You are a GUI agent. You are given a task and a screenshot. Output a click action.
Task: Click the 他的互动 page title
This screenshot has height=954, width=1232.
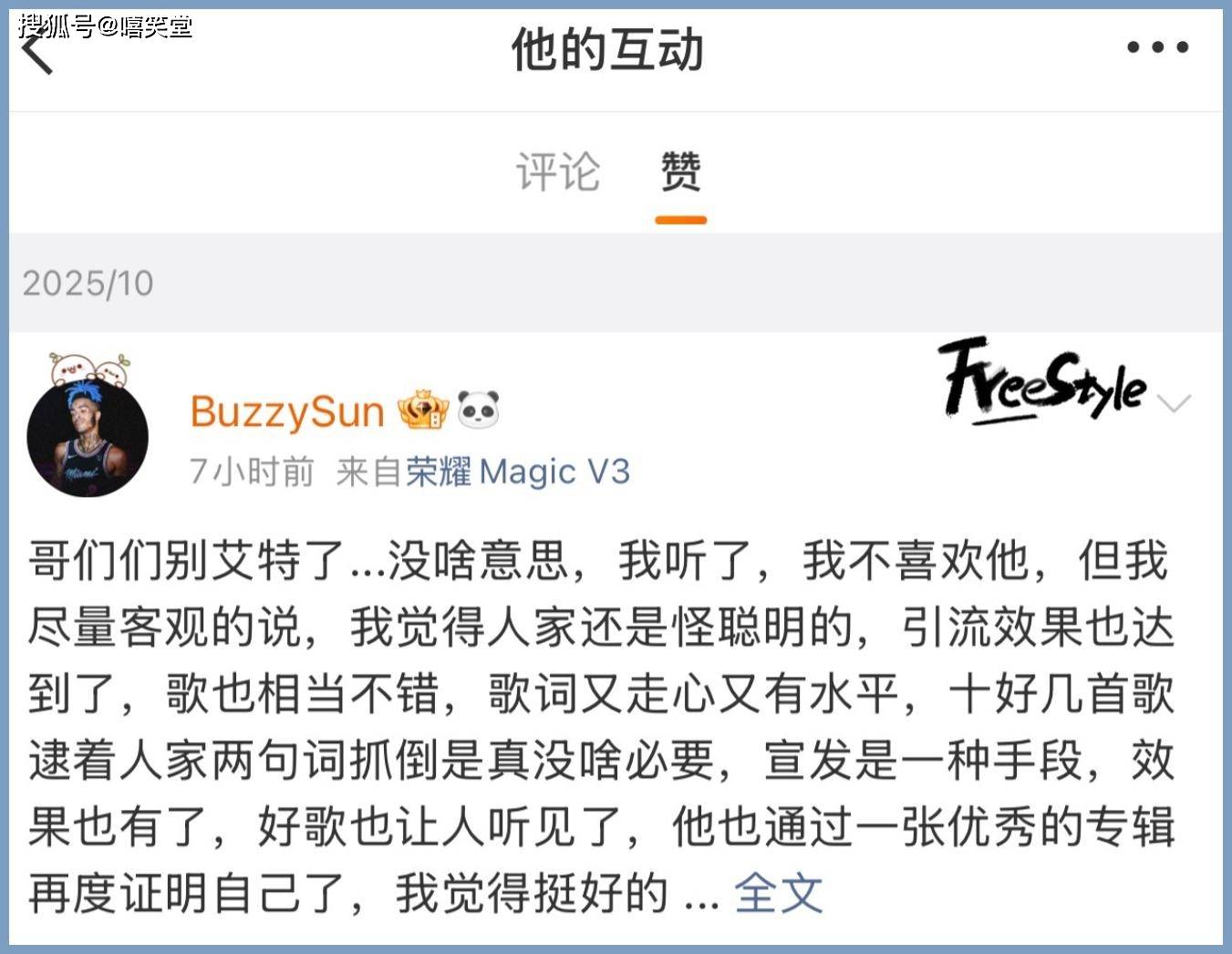pos(607,49)
